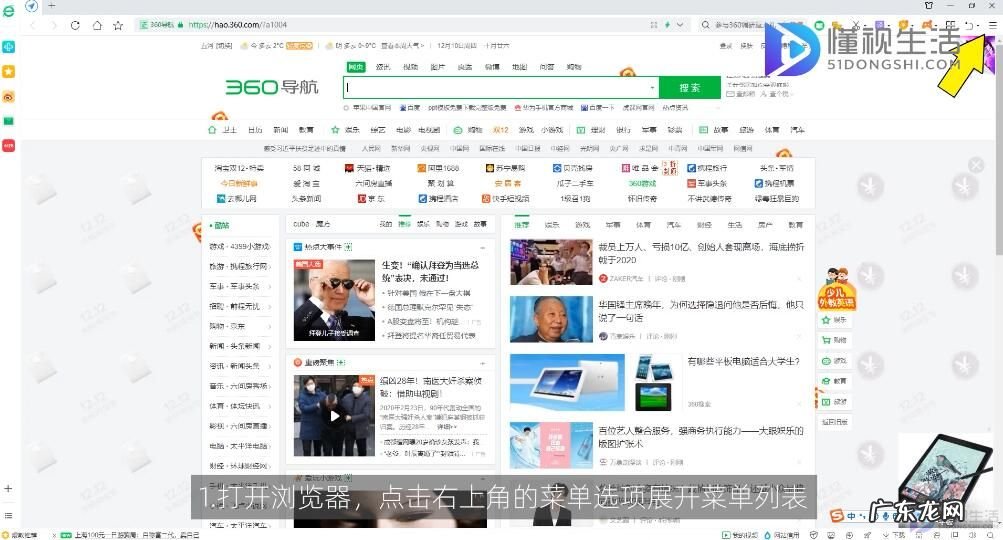This screenshot has height=540, width=1003.
Task: Click the green home icon in category nav
Action: 212,130
